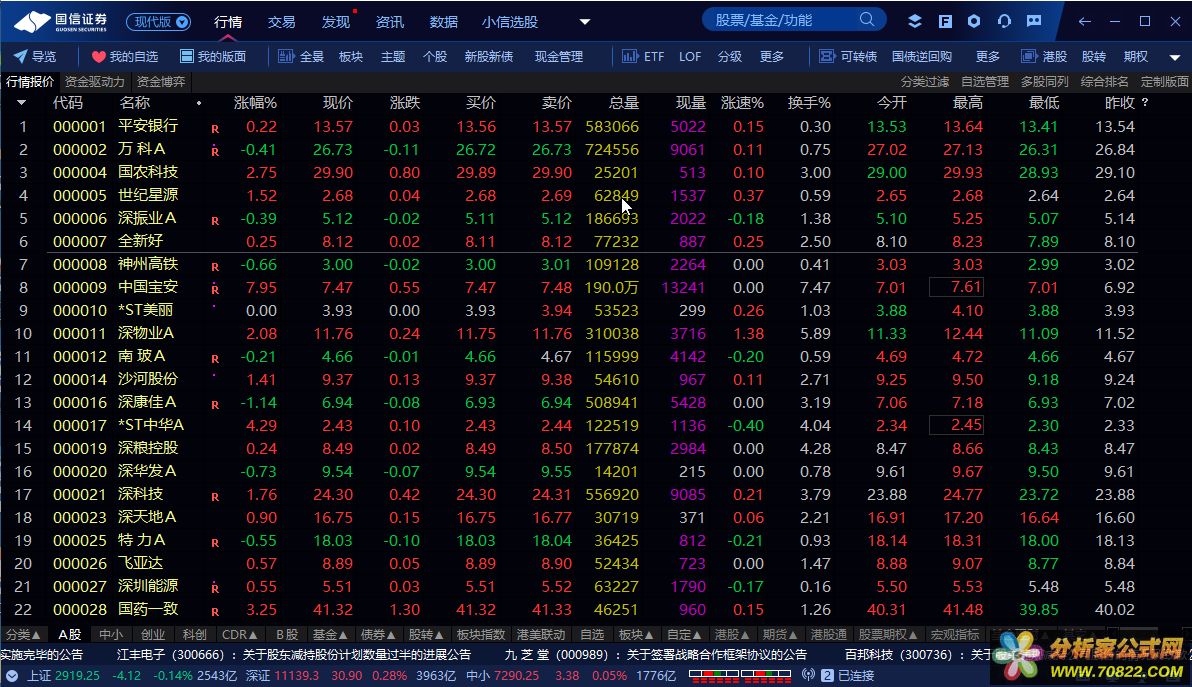Click the R marker for 深科技

click(x=215, y=497)
